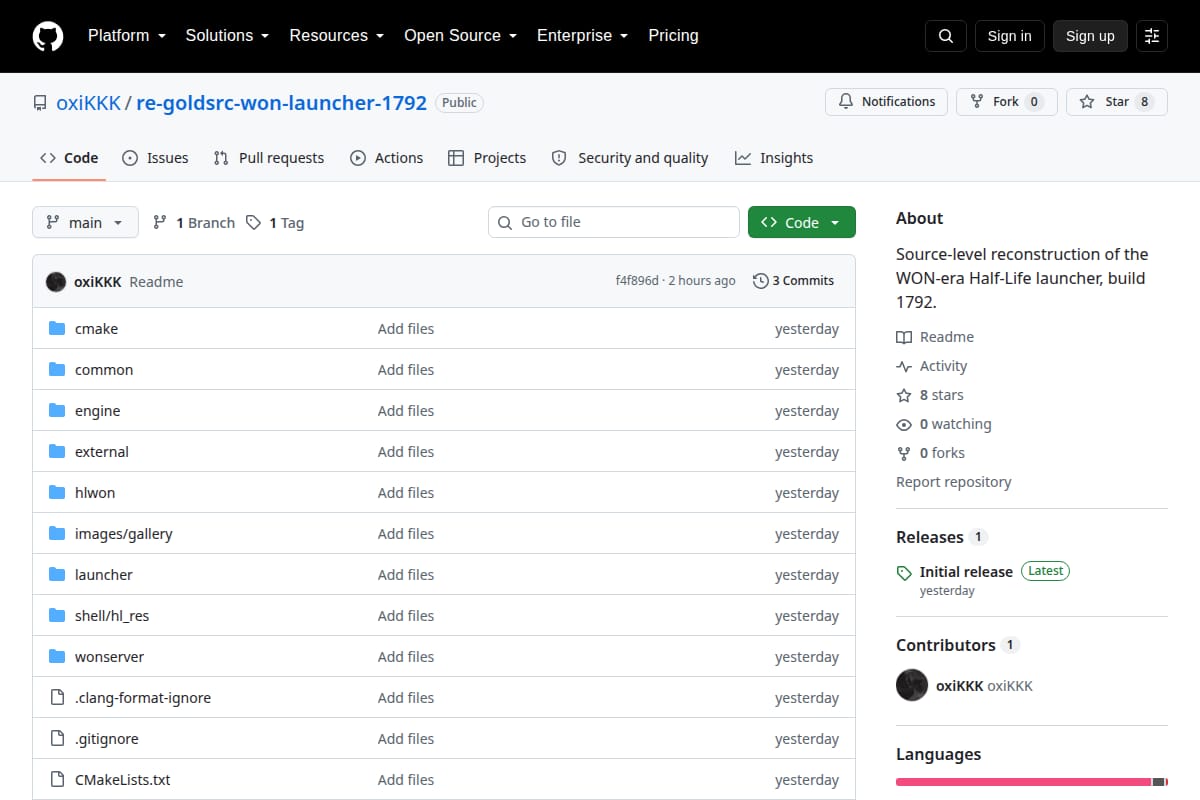This screenshot has height=800, width=1200.
Task: Expand the Platform menu
Action: pos(127,35)
